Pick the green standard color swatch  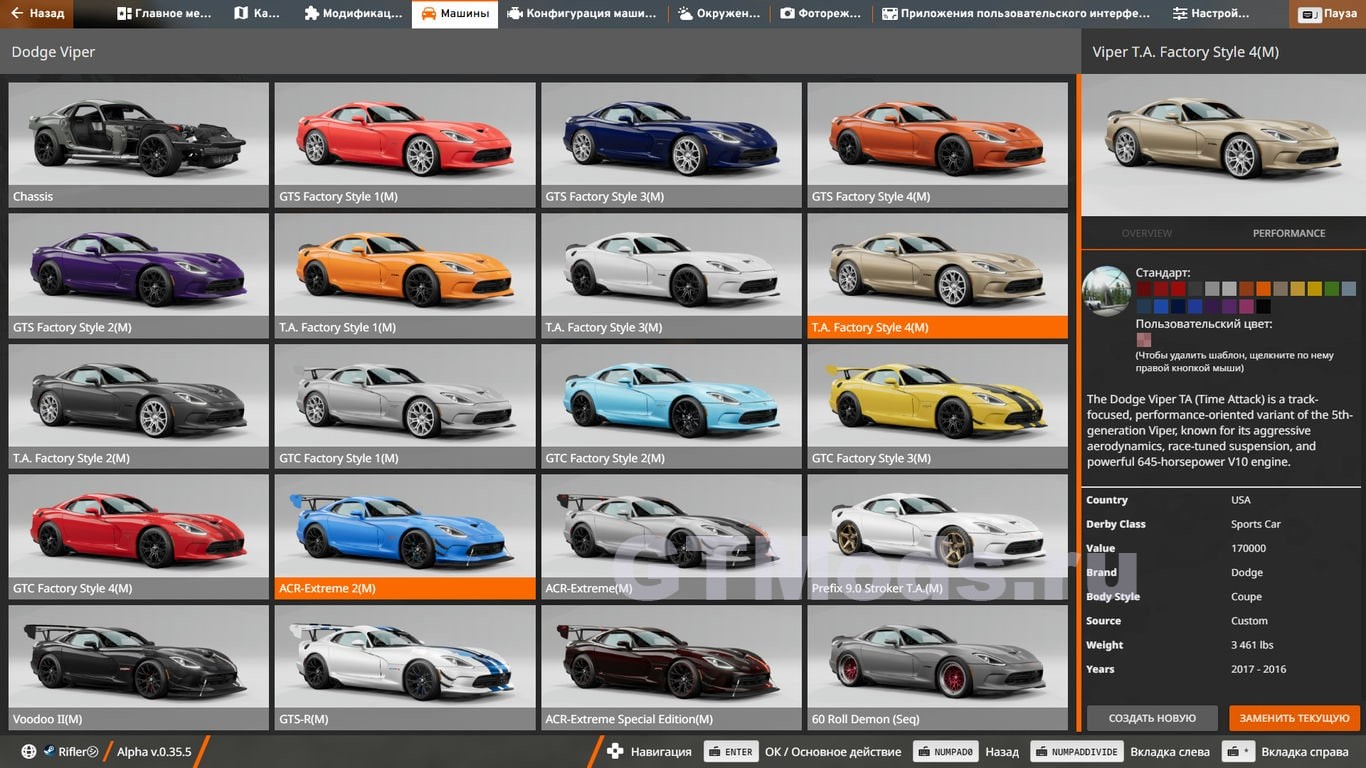[1332, 289]
